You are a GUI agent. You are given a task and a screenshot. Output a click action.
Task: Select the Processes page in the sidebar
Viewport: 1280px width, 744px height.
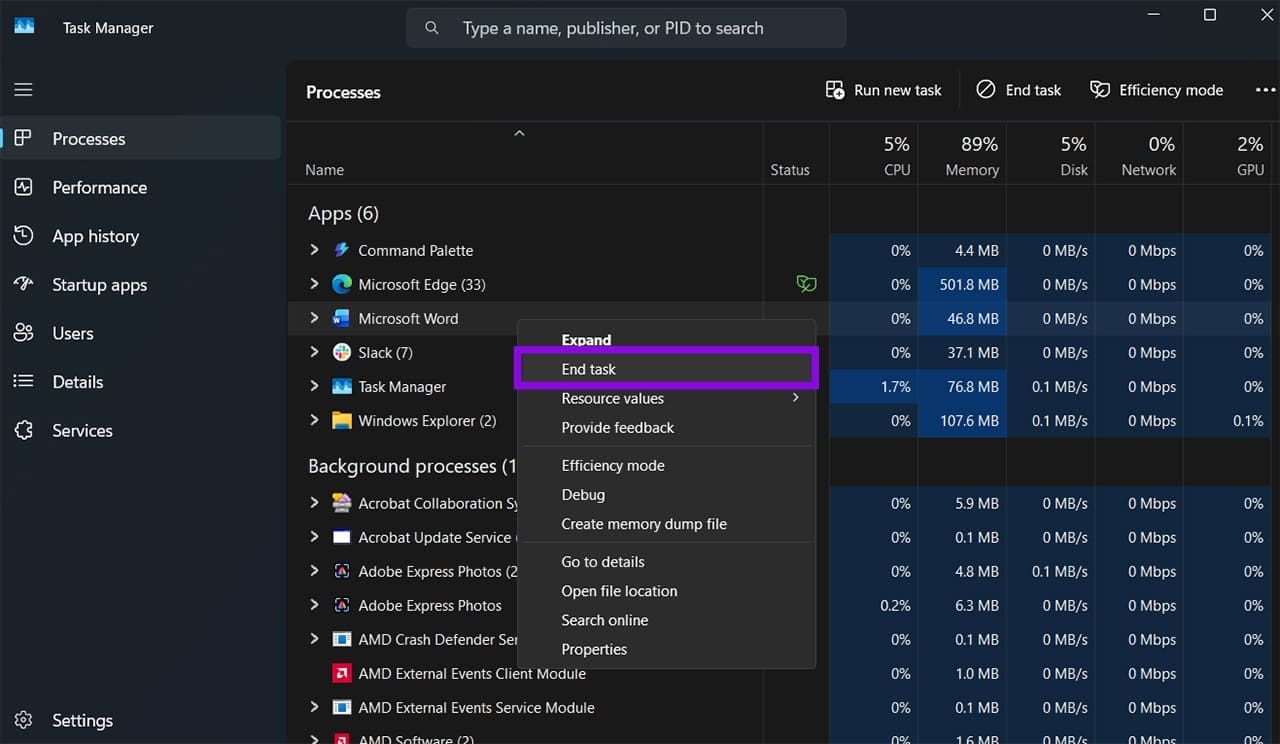(141, 138)
